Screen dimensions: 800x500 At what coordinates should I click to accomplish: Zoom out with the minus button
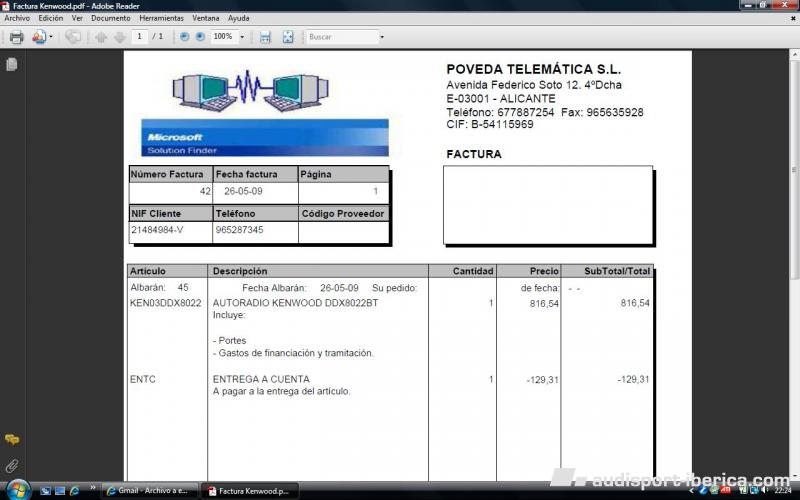click(185, 37)
